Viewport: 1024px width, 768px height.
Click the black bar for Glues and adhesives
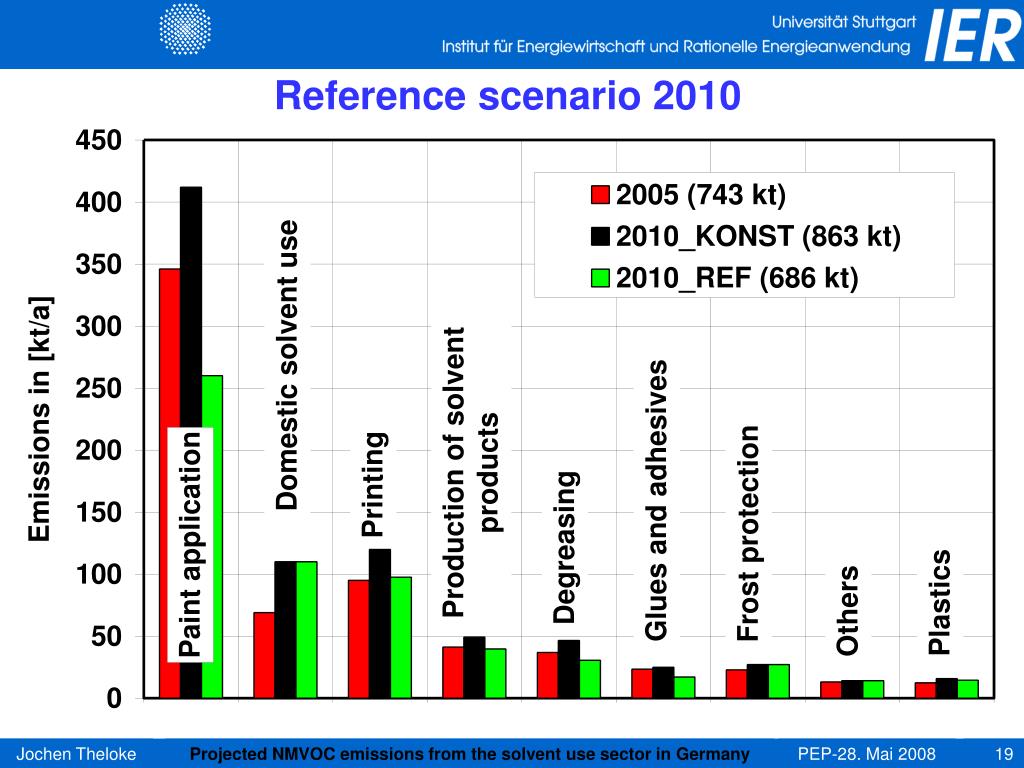(663, 682)
